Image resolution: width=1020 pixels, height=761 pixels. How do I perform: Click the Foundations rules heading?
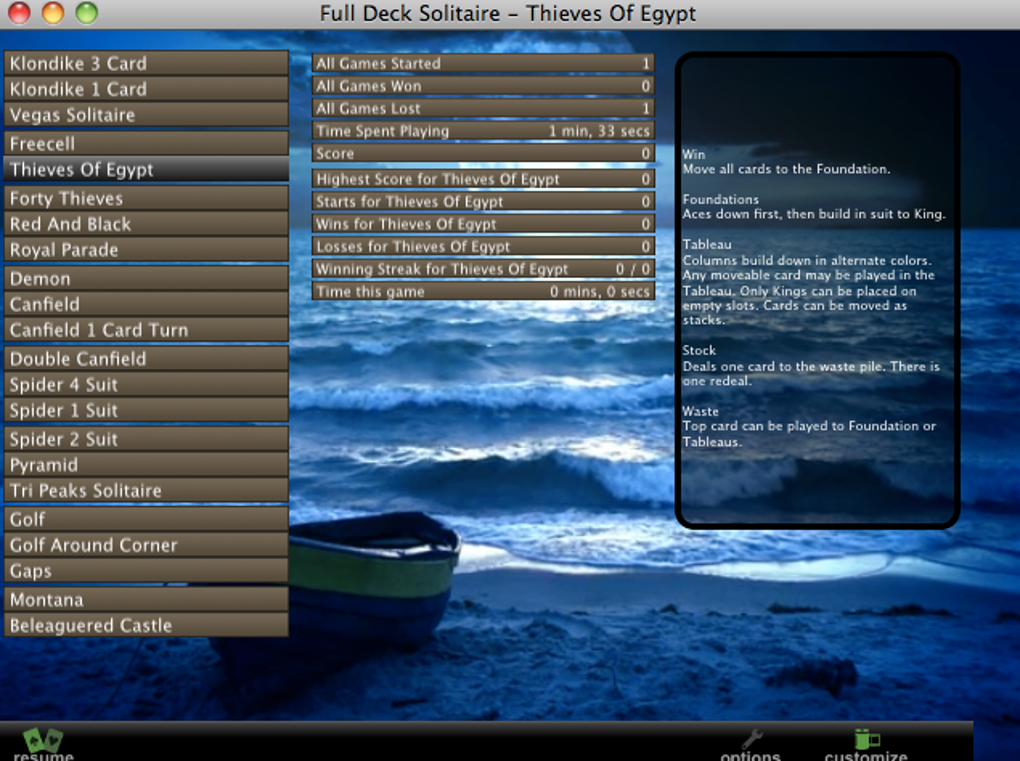click(x=720, y=199)
